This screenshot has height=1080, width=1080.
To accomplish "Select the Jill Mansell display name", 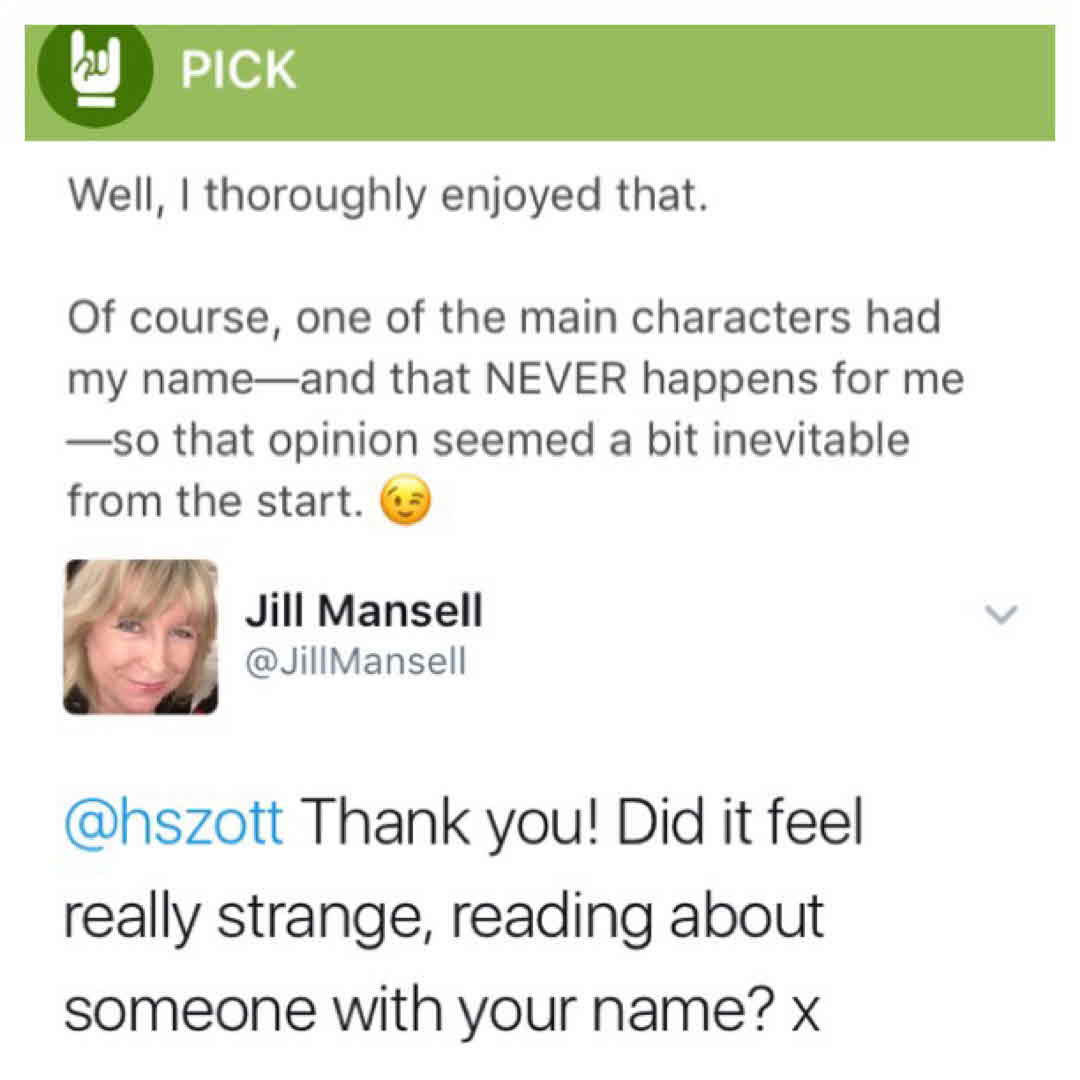I will click(x=364, y=610).
